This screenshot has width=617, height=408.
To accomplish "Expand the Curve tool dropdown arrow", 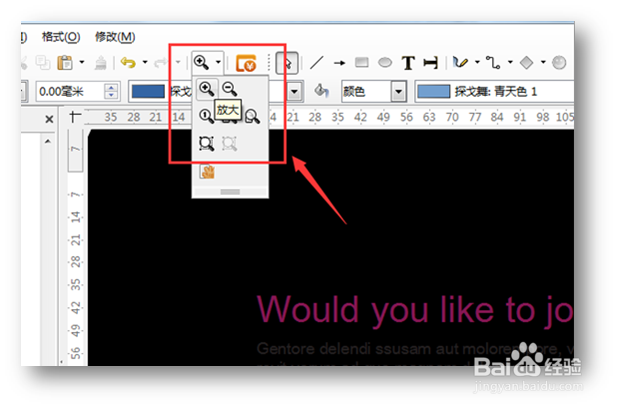I will point(477,62).
